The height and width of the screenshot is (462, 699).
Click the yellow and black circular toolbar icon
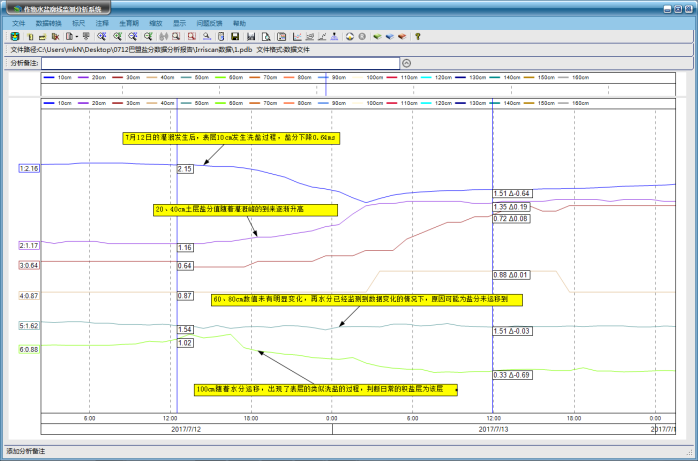(x=350, y=37)
